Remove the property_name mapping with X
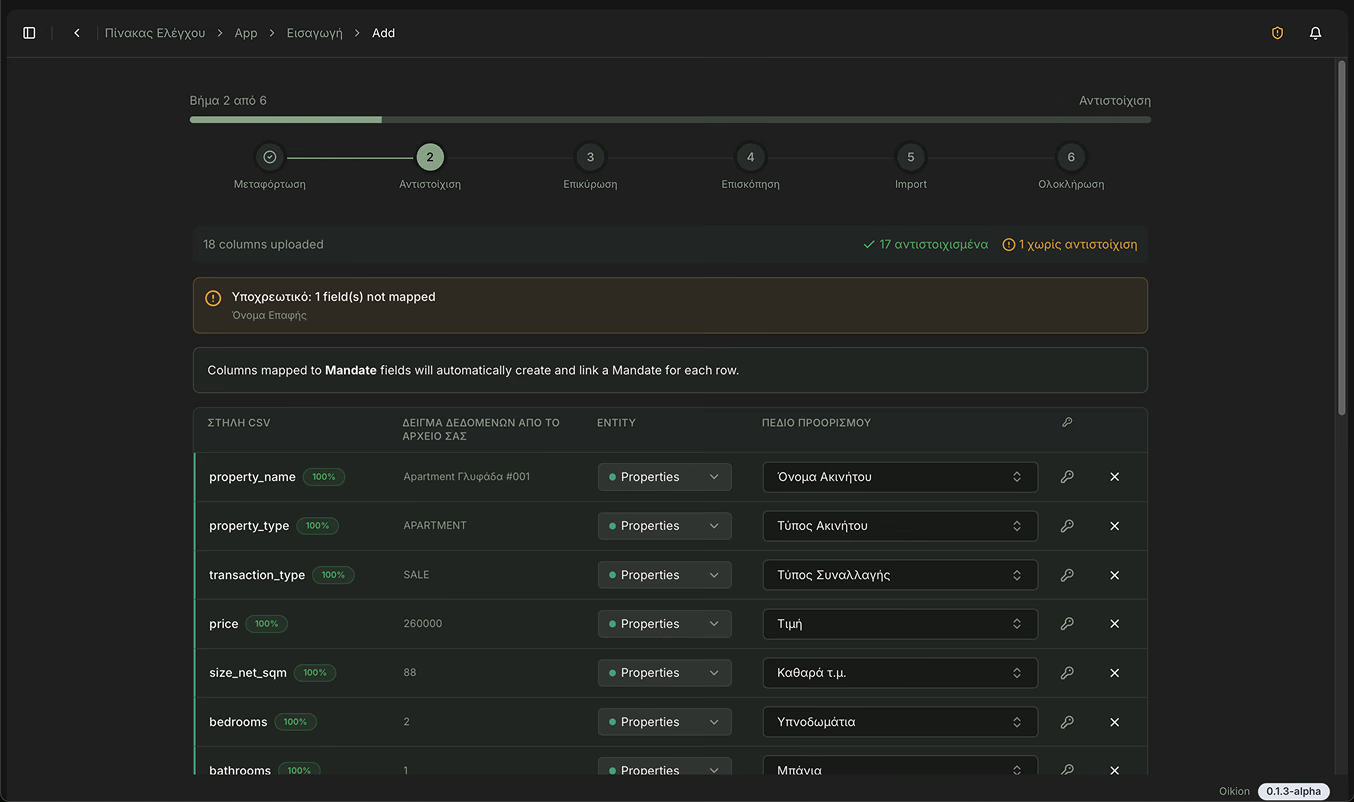The height and width of the screenshot is (802, 1354). (x=1115, y=477)
